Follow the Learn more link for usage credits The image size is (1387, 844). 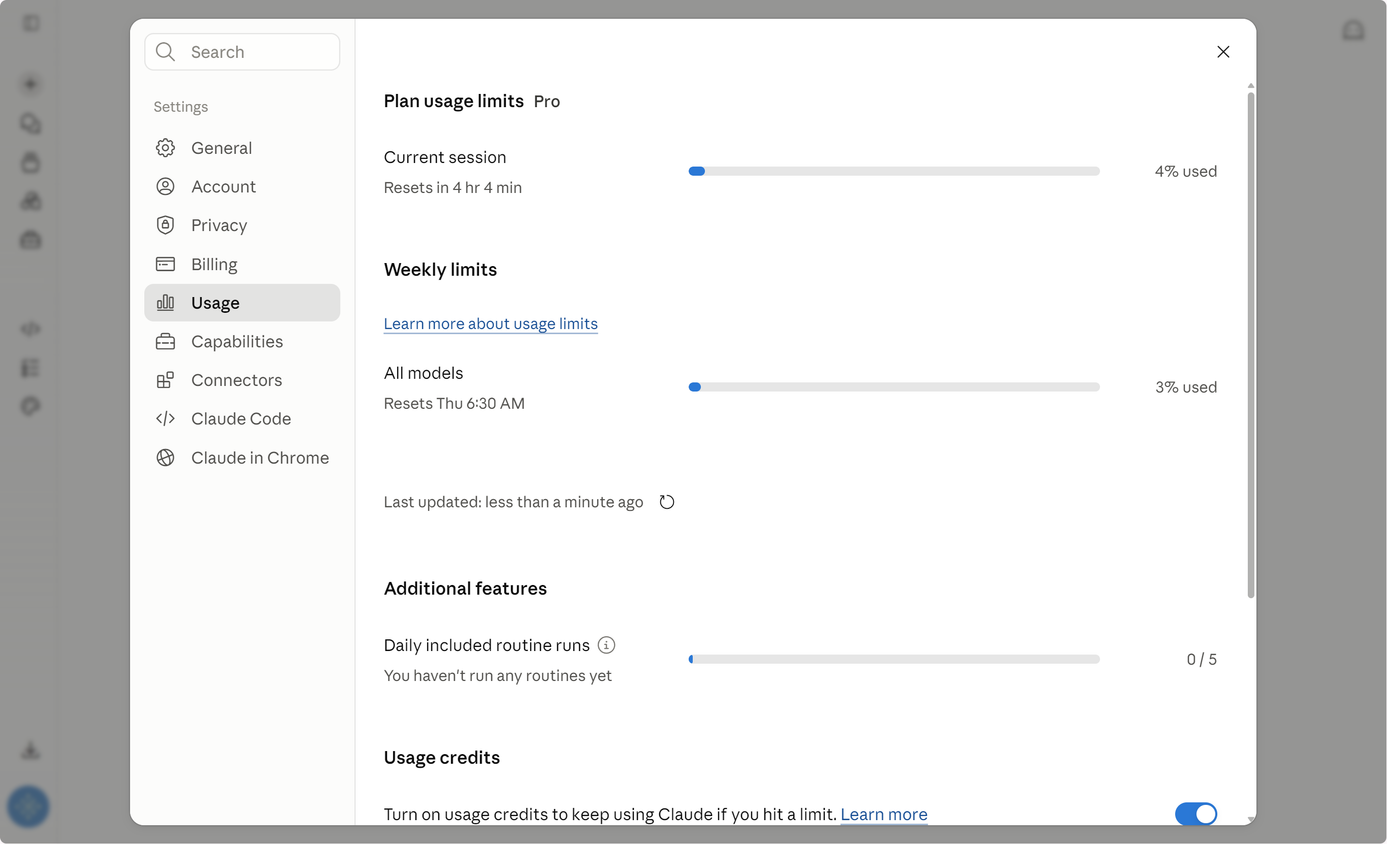[884, 814]
